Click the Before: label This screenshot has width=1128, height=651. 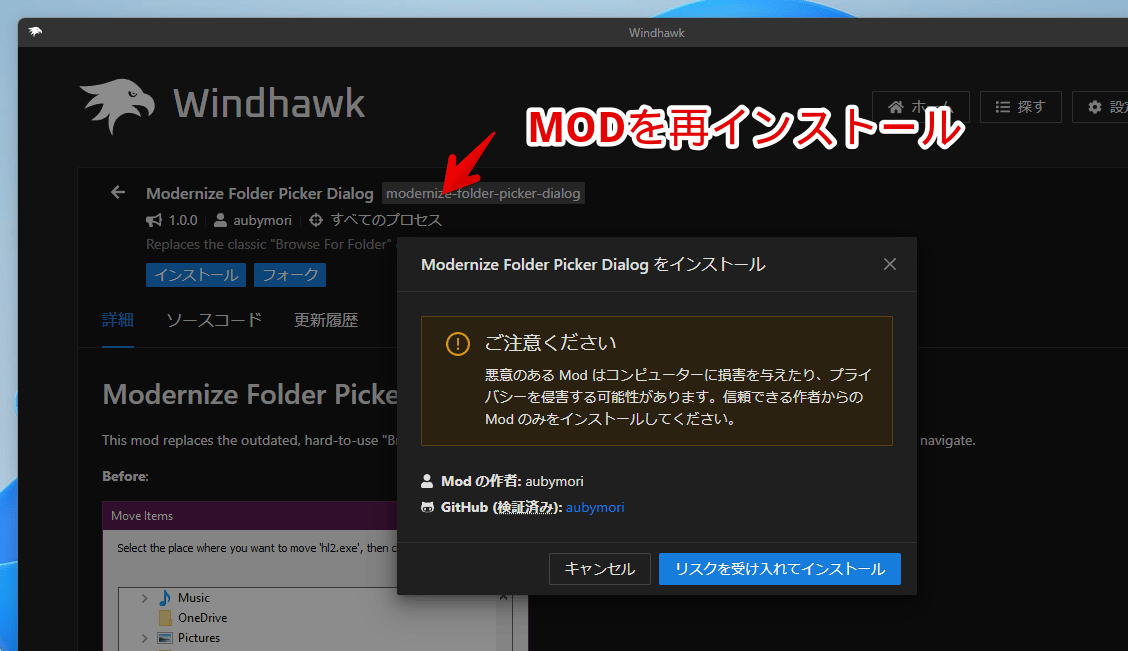[125, 476]
